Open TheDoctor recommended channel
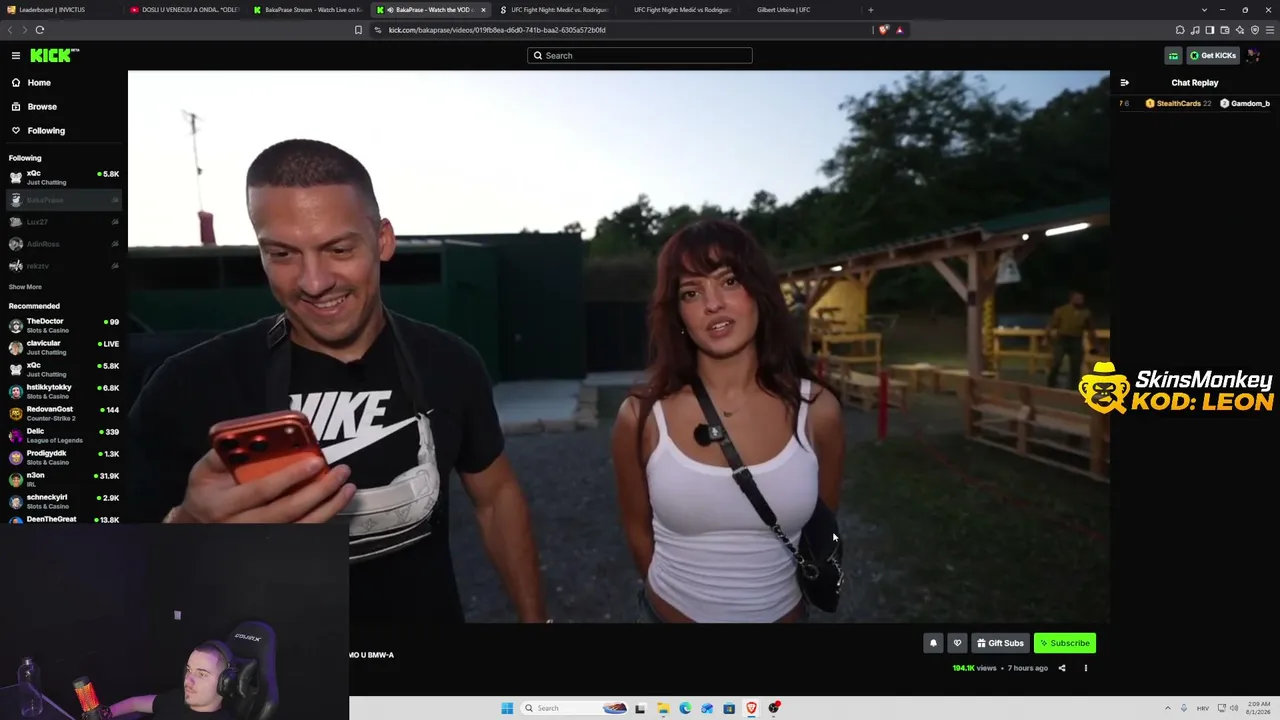 (x=62, y=326)
